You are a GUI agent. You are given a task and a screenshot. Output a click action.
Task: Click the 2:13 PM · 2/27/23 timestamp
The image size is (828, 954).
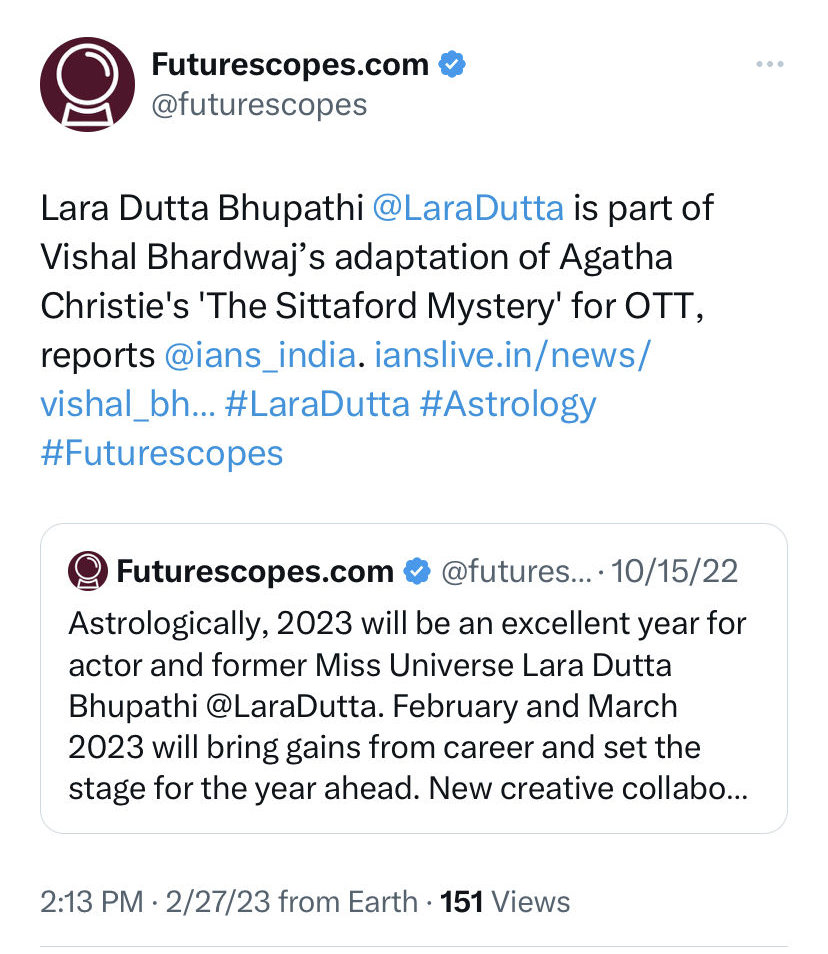155,902
